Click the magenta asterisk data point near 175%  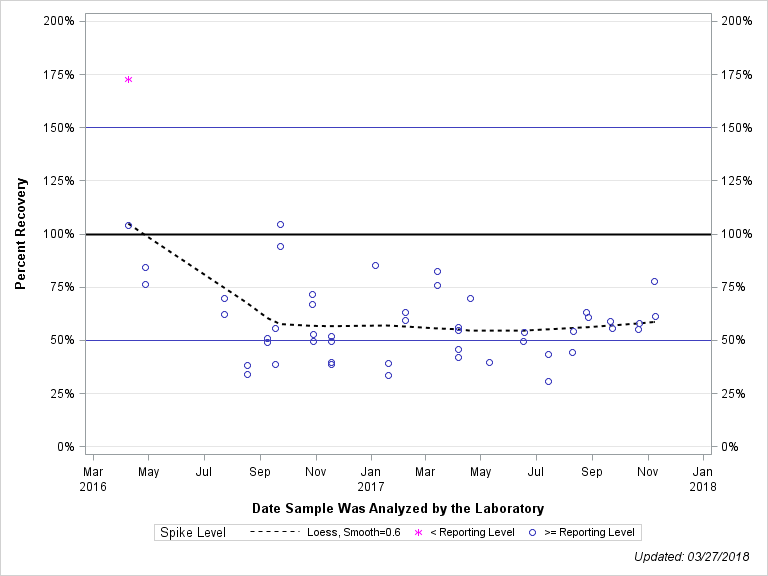click(x=128, y=79)
